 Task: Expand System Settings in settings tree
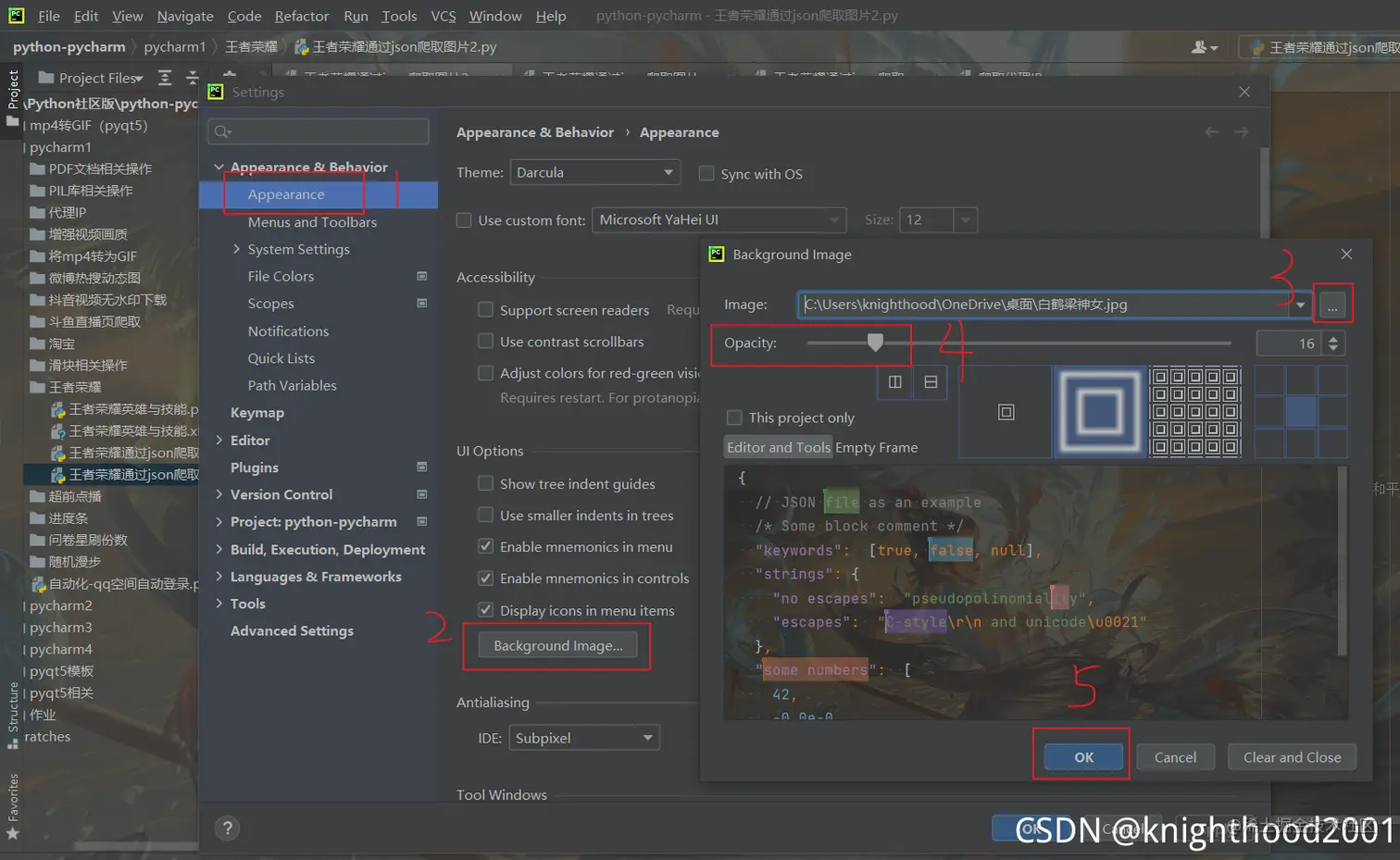[x=236, y=249]
